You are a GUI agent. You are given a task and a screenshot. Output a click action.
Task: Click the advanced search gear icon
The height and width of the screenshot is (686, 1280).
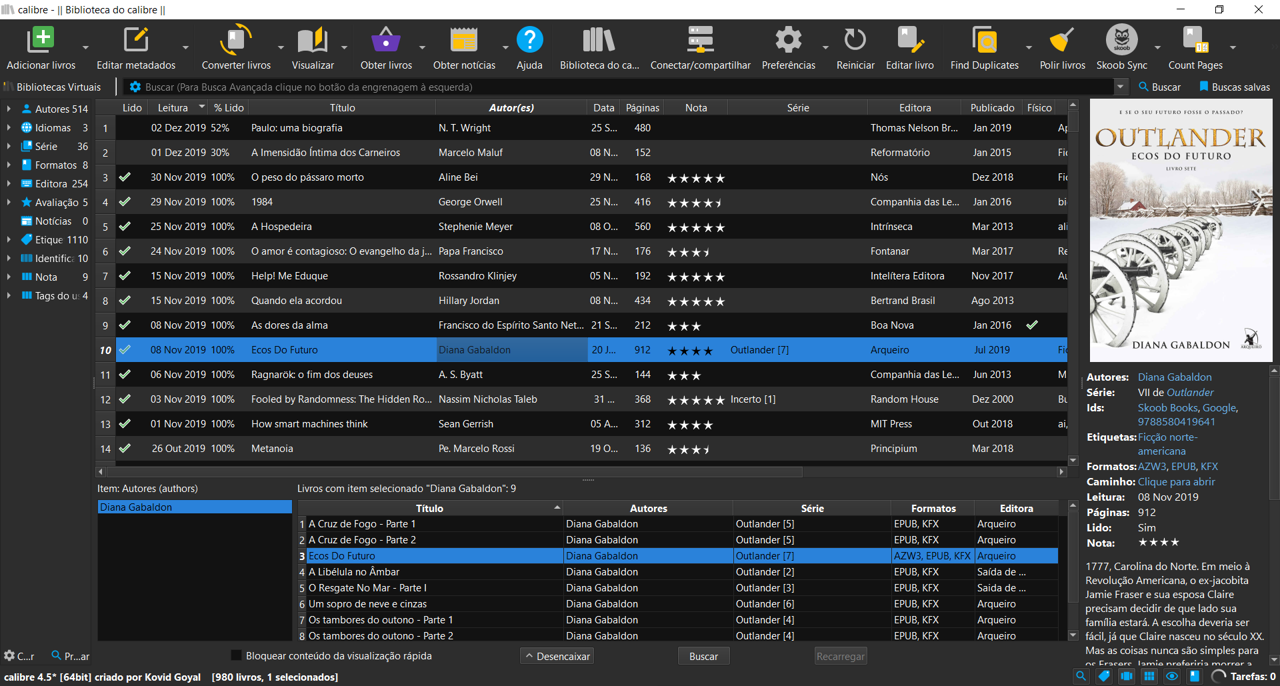point(135,87)
